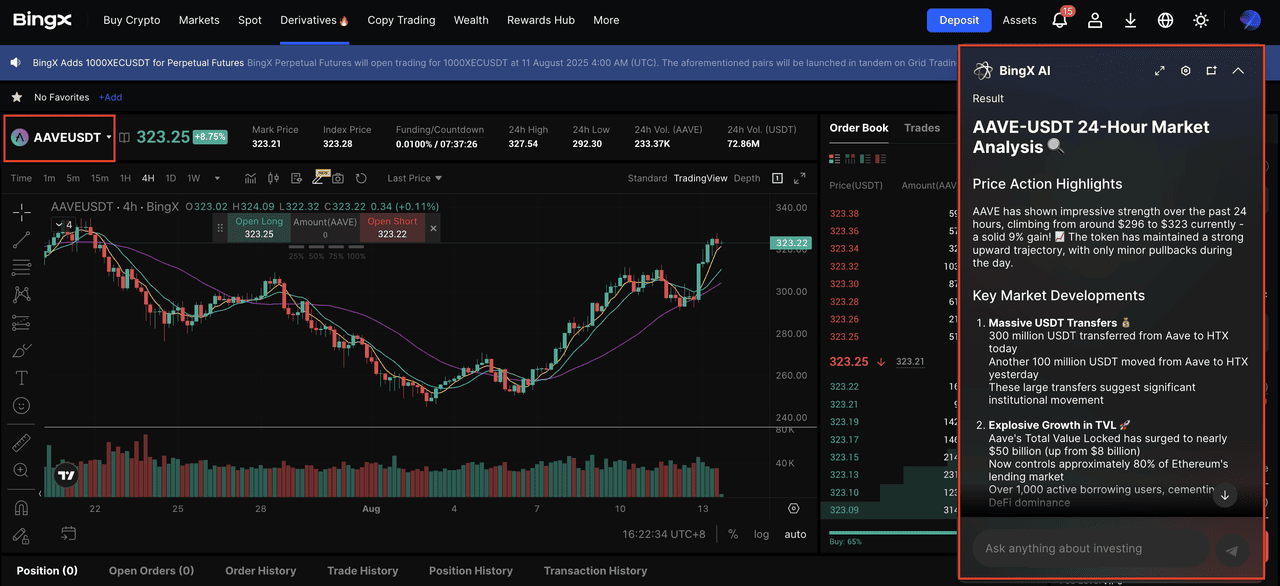
Task: Select the 1D timeframe
Action: click(170, 178)
